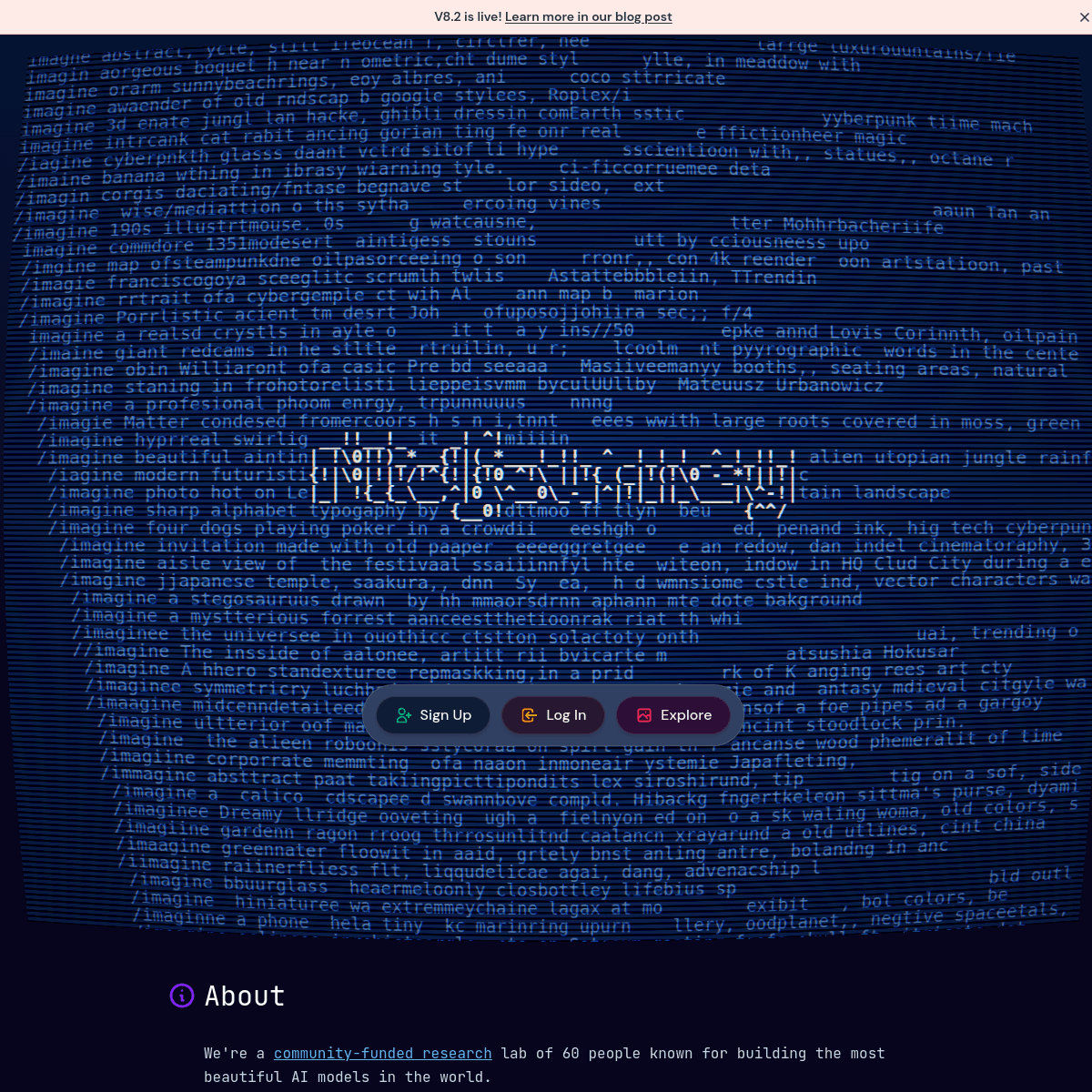
Task: Click the Explore button
Action: coord(673,715)
